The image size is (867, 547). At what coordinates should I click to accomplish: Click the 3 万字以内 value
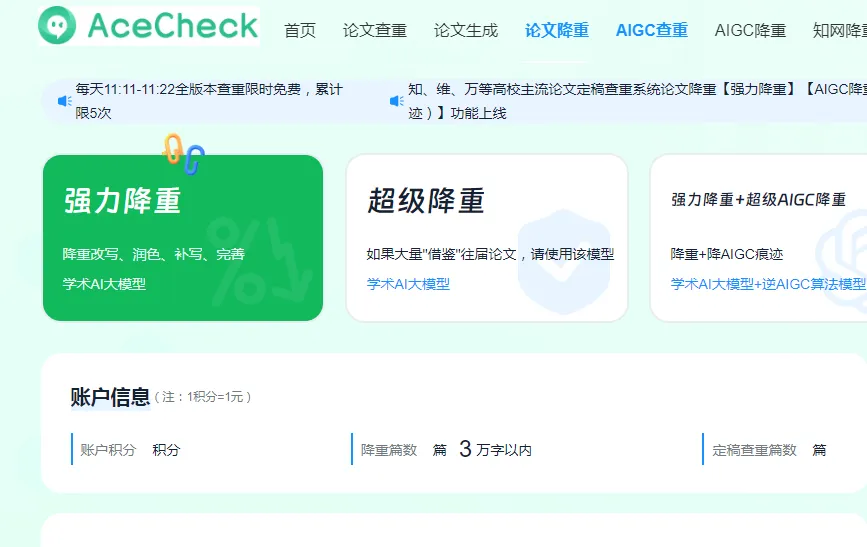[x=495, y=449]
